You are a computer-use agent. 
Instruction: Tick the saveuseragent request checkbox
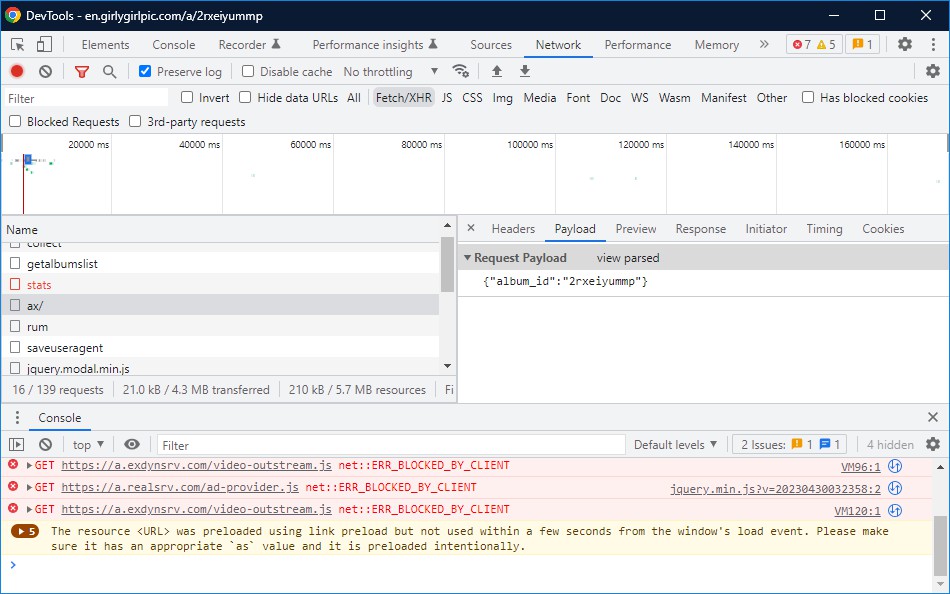15,347
